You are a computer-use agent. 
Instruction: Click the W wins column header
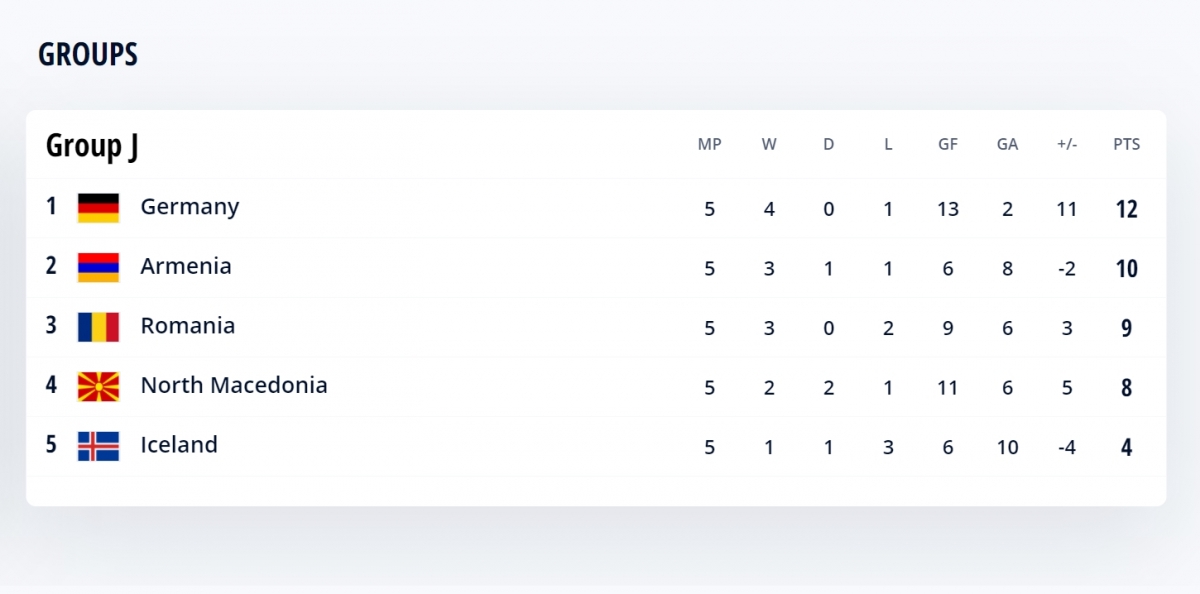(x=769, y=144)
